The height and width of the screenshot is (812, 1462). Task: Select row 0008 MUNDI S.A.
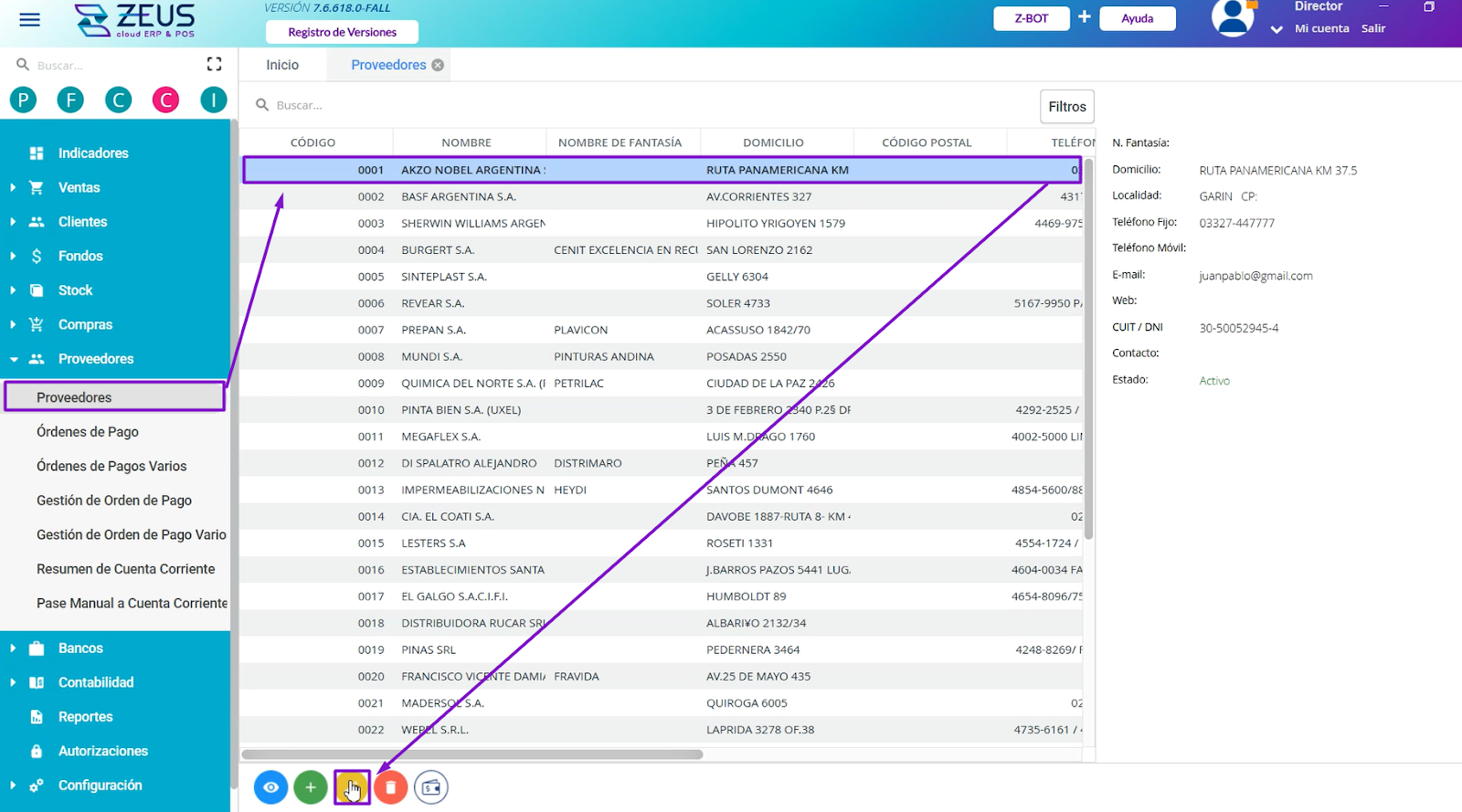point(662,356)
